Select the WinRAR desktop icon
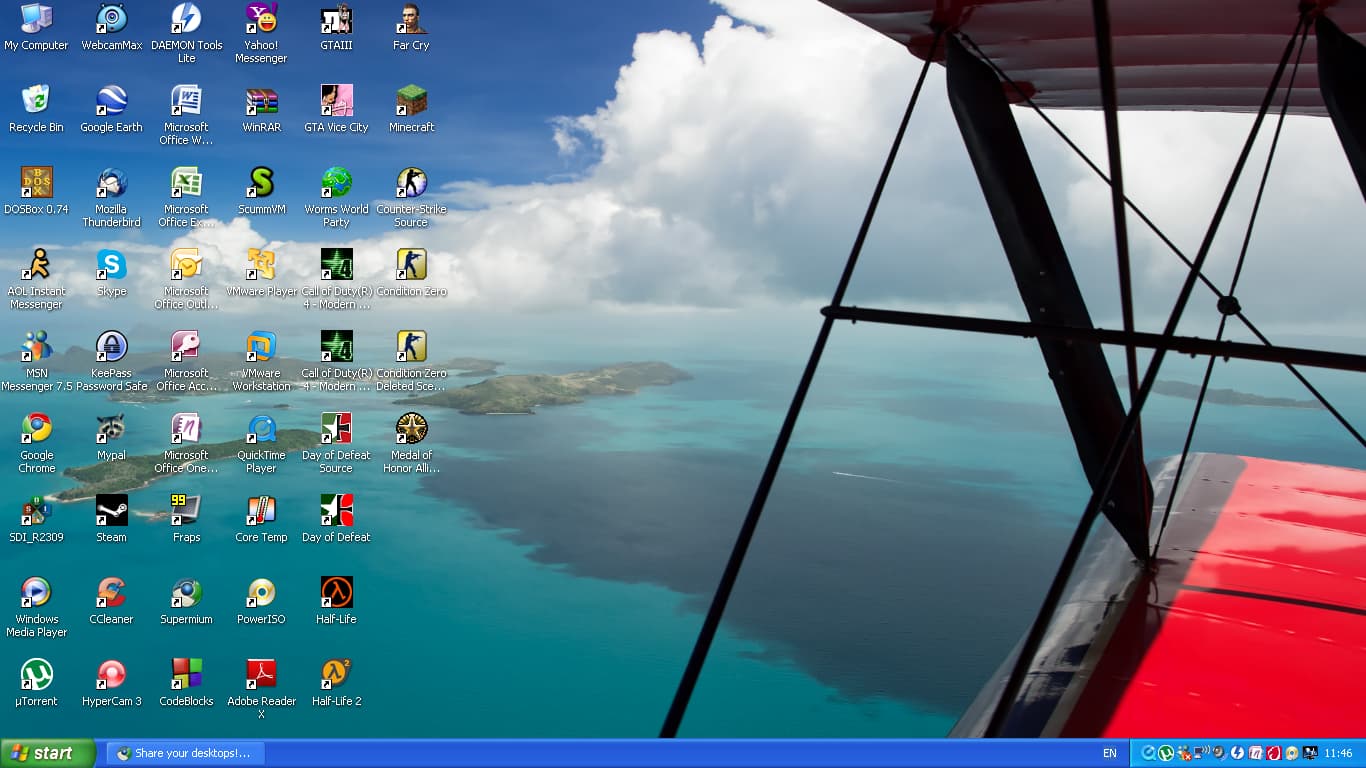 (x=261, y=101)
